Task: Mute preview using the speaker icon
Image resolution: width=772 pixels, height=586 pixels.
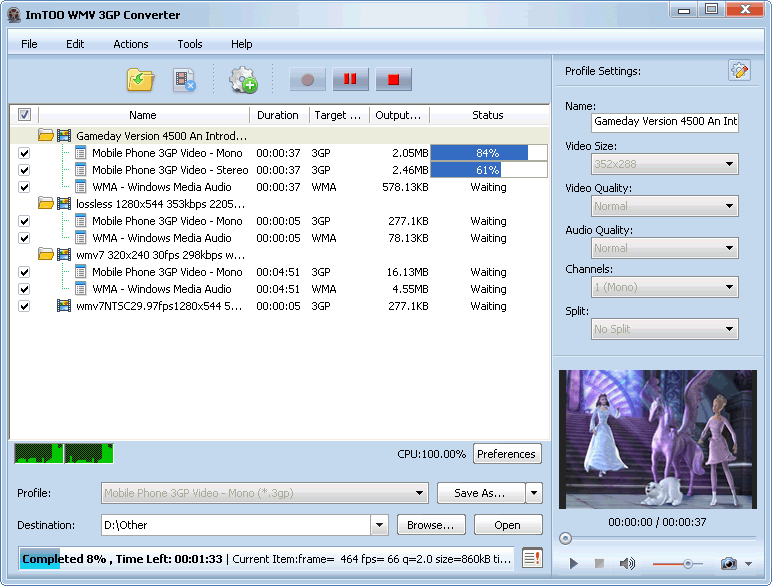Action: pyautogui.click(x=627, y=564)
